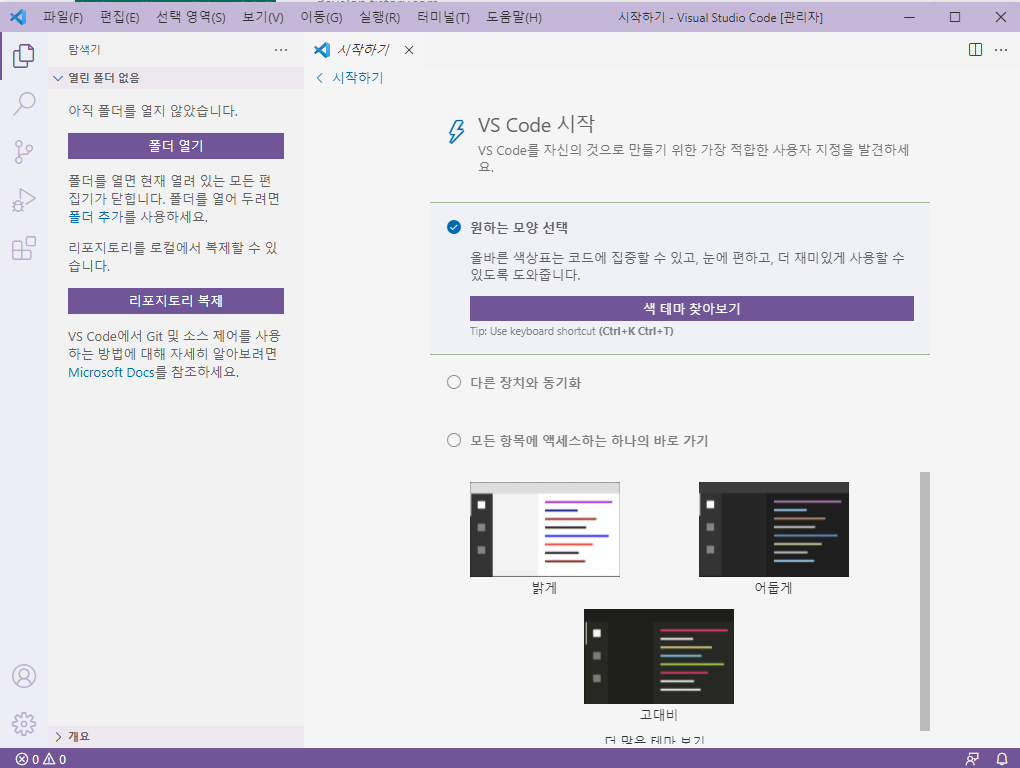The image size is (1020, 768).
Task: Open the Run and Debug view icon
Action: (x=23, y=200)
